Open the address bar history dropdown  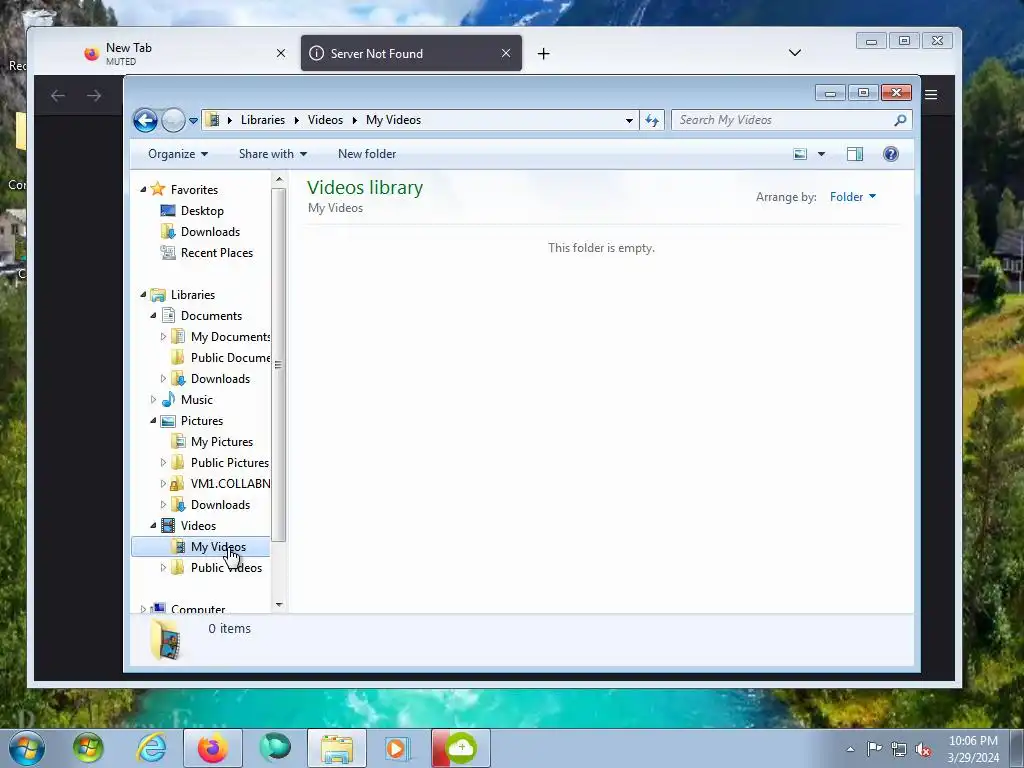629,121
